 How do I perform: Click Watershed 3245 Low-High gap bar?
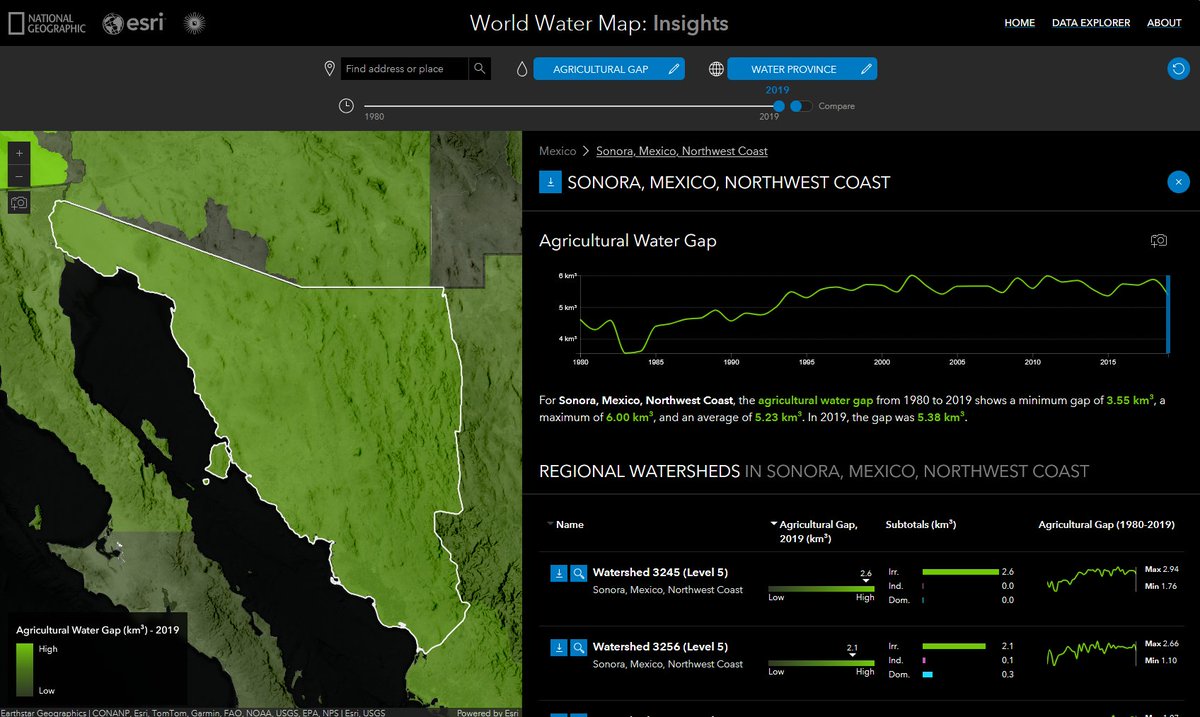[821, 588]
